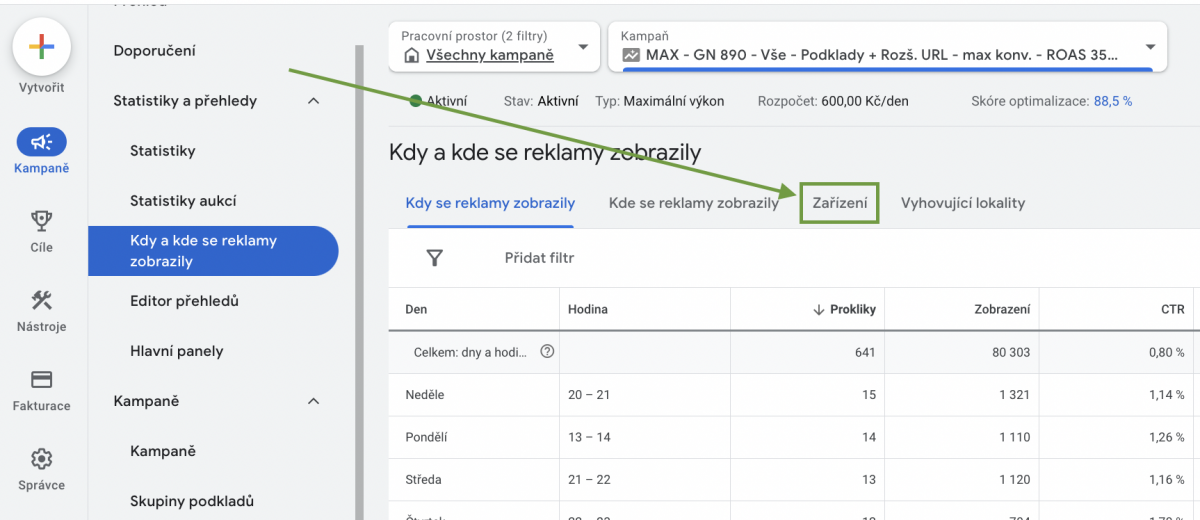Screen dimensions: 1200x520
Task: Open Správce gear icon
Action: click(41, 459)
